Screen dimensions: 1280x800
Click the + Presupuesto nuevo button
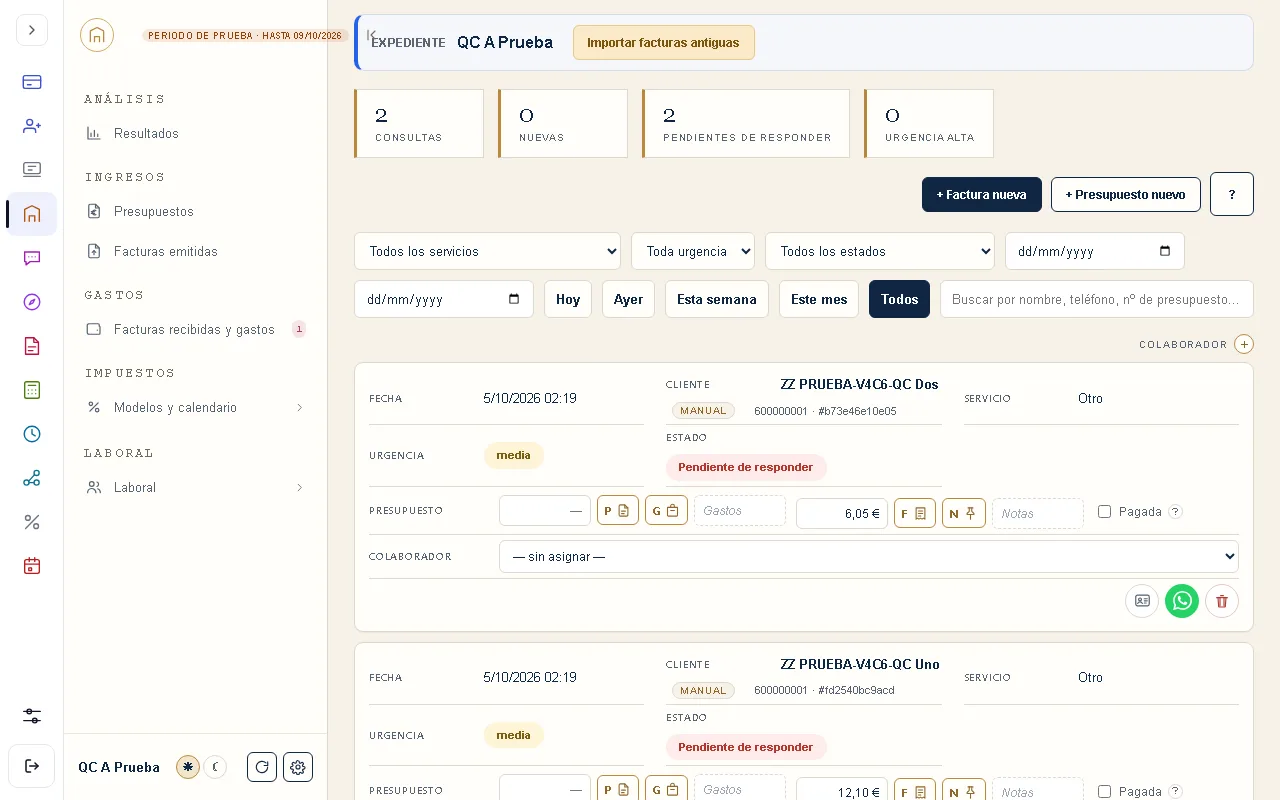(x=1125, y=194)
